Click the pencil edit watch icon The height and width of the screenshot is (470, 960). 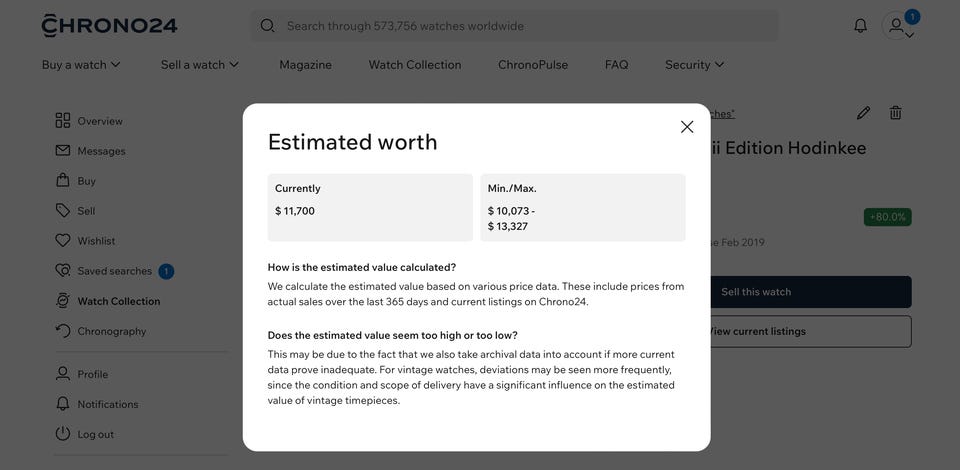863,113
